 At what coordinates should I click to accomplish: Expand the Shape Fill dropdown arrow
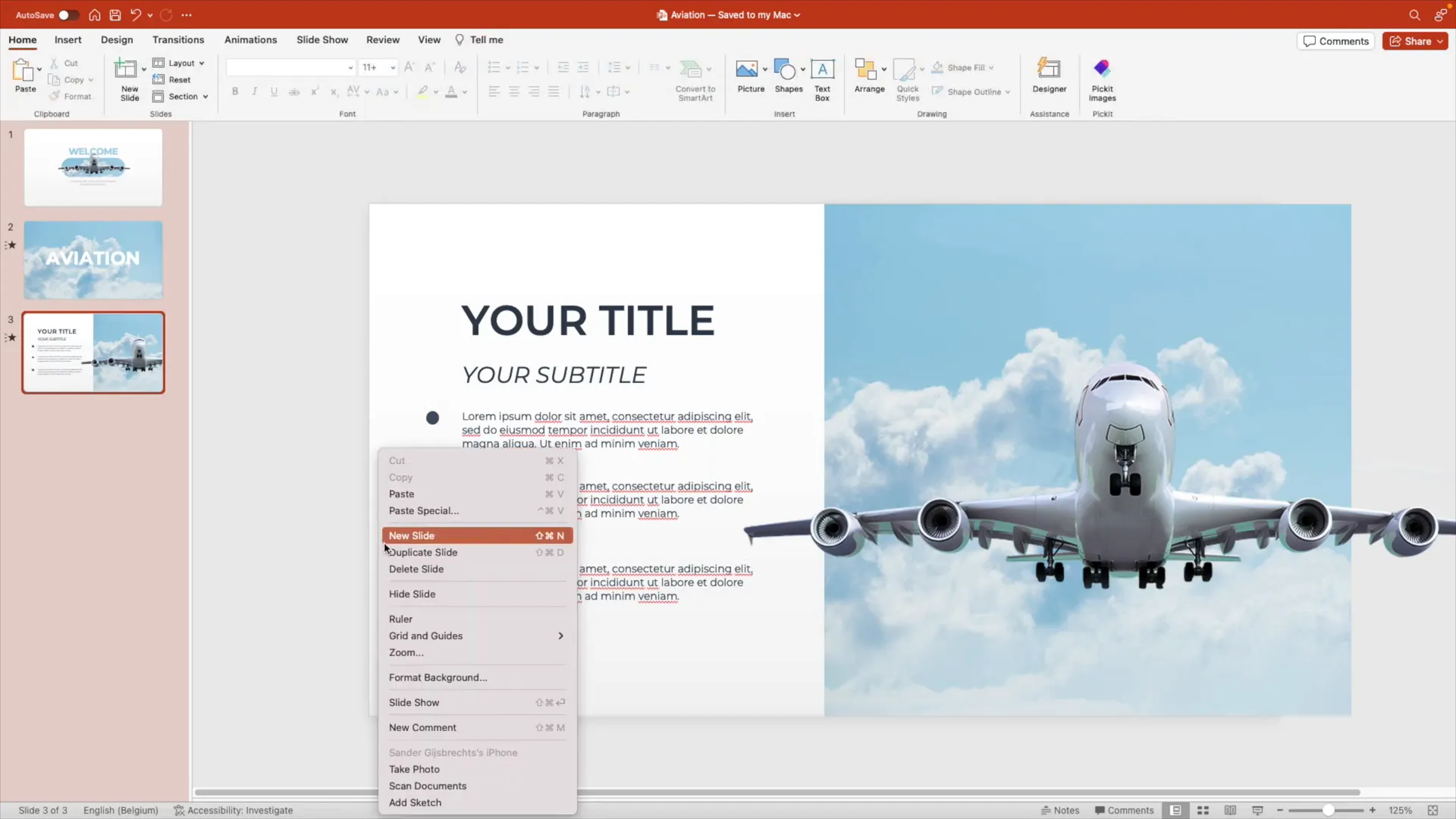pyautogui.click(x=991, y=67)
